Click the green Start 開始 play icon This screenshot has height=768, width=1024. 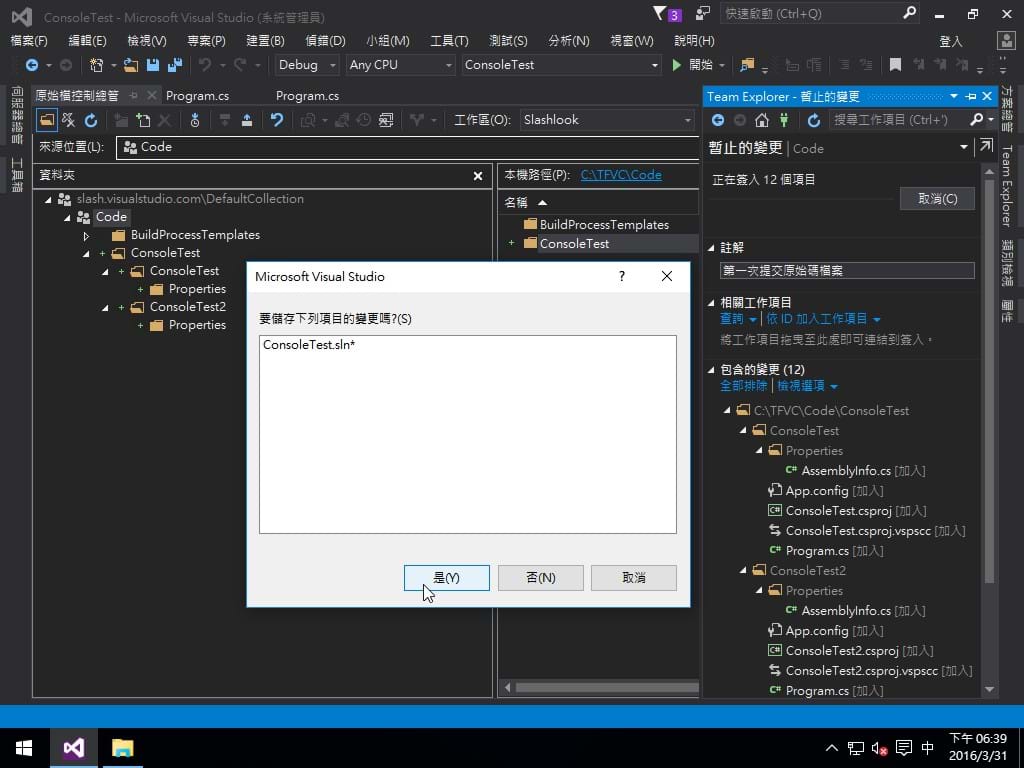(677, 65)
